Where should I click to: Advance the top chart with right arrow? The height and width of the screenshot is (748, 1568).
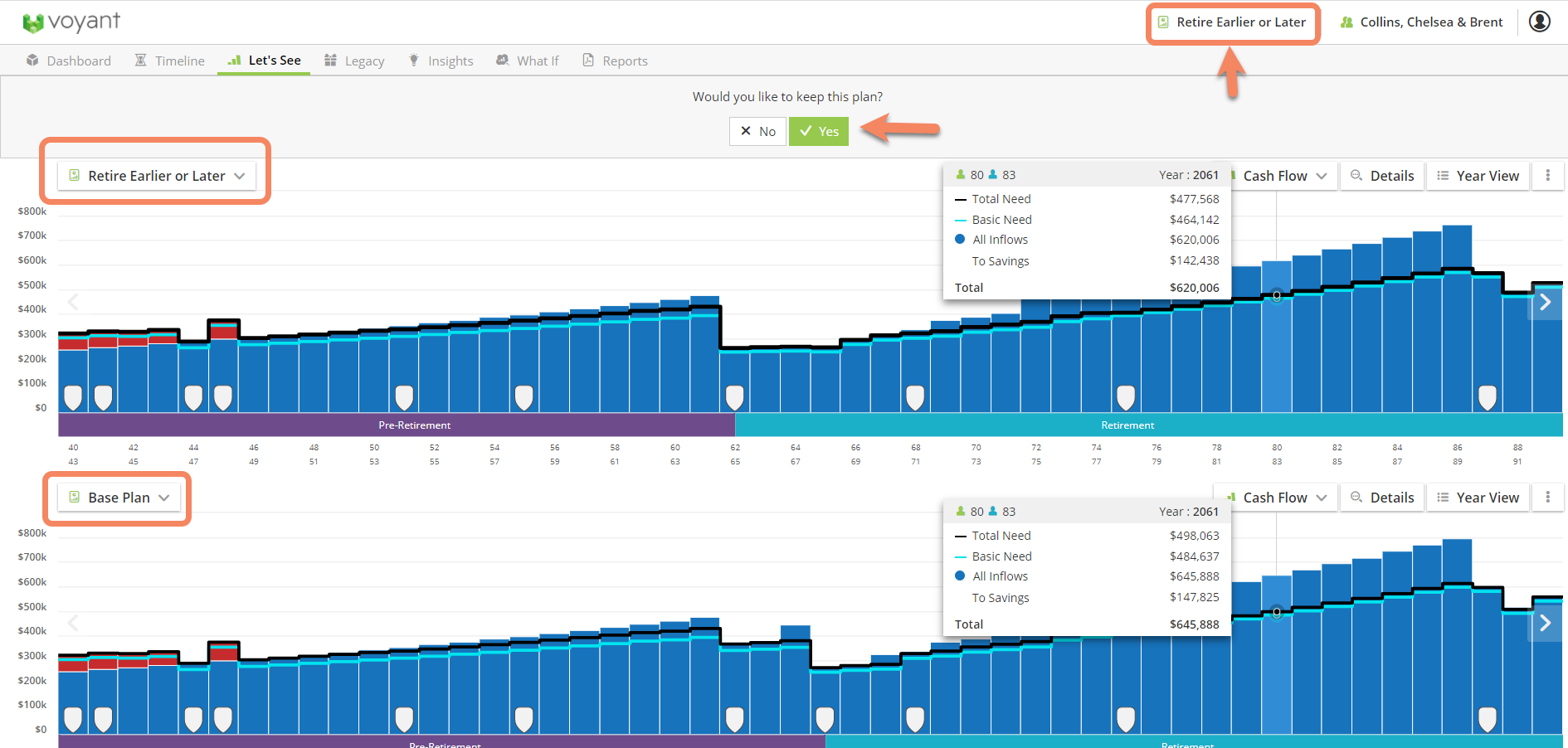click(1545, 303)
